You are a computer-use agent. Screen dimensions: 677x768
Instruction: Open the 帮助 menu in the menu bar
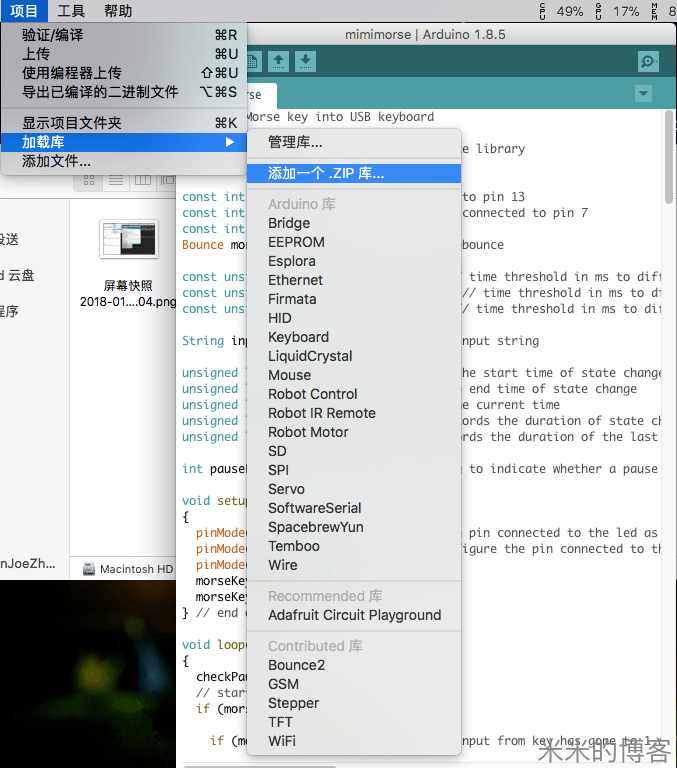[118, 11]
